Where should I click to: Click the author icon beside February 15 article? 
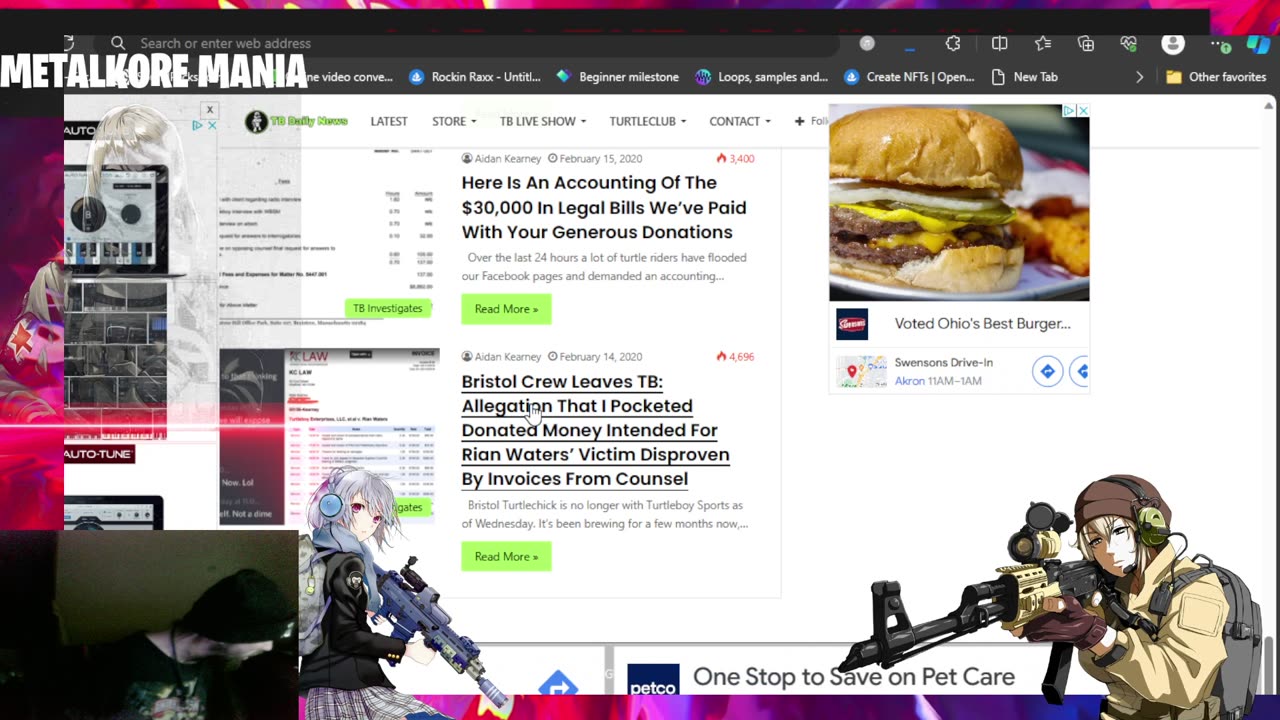pos(467,159)
